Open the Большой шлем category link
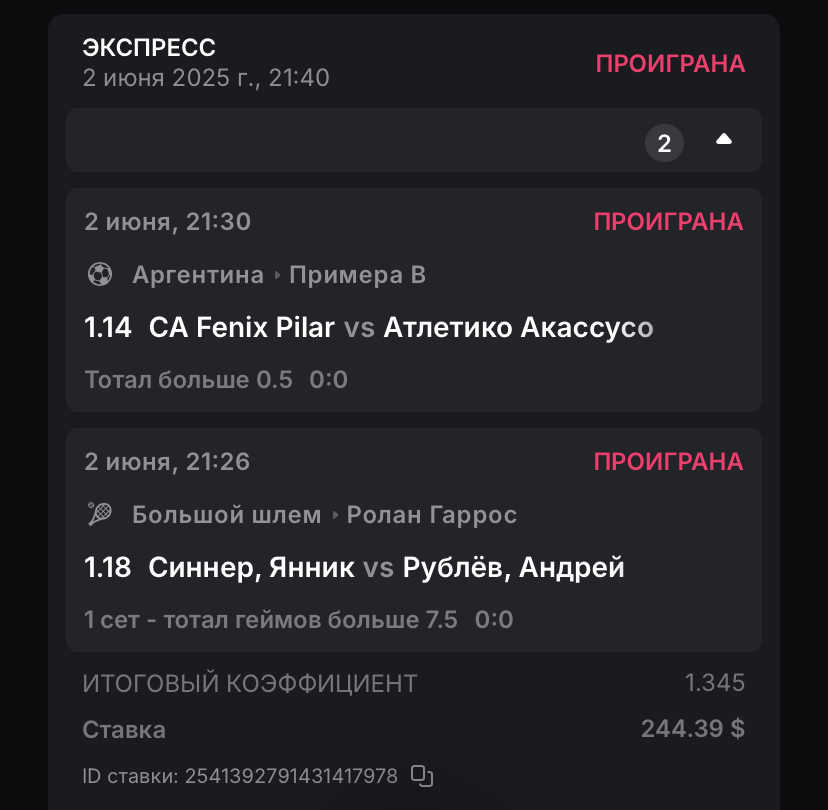 point(226,514)
